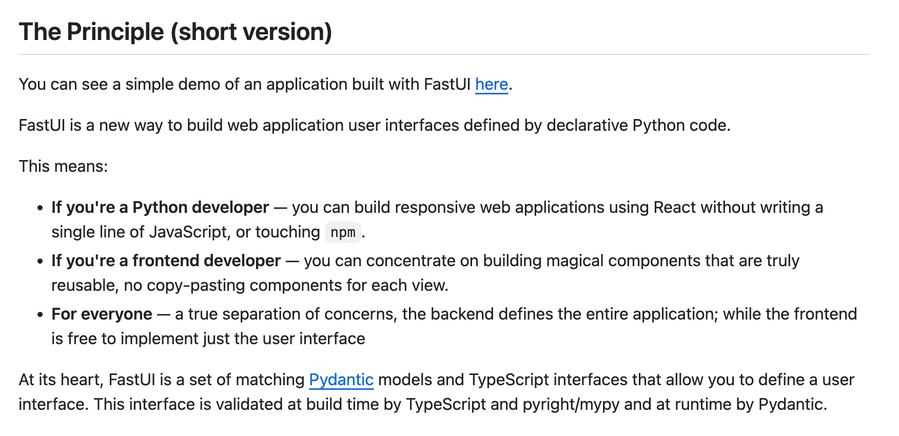Click 'The Principle (short version)' heading
This screenshot has width=899, height=436.
pyautogui.click(x=175, y=32)
